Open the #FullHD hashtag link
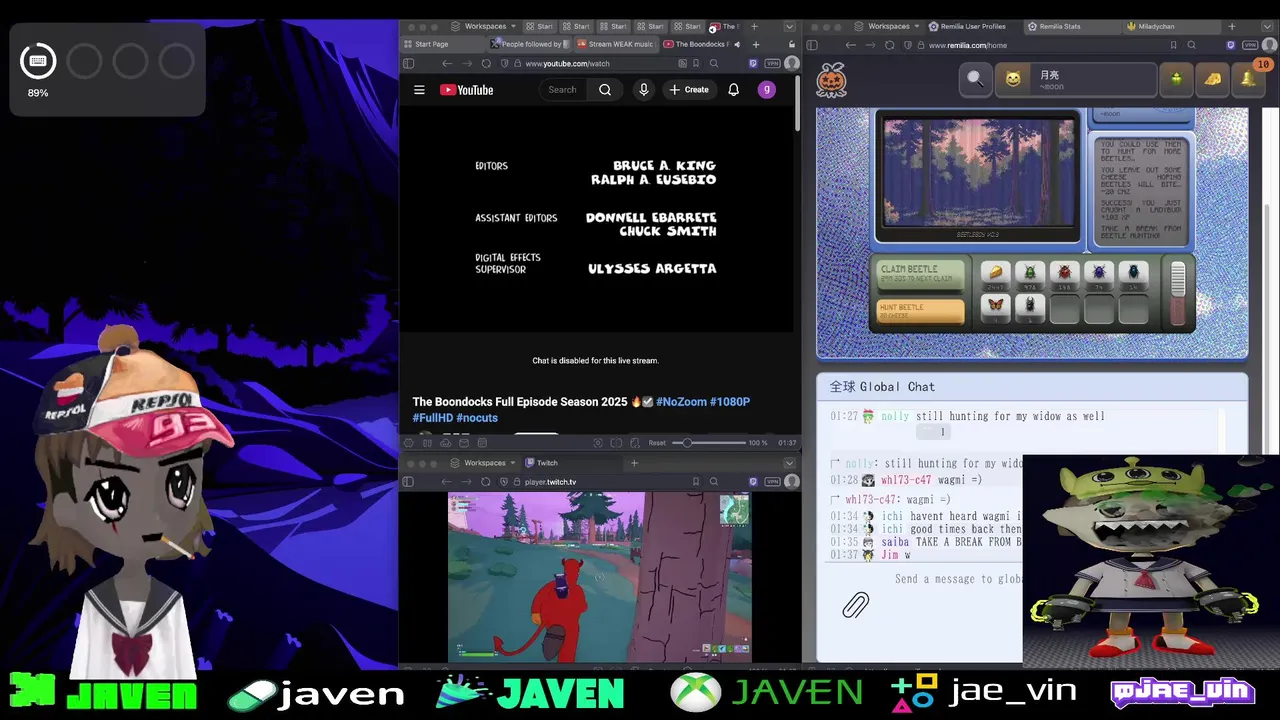 pos(432,418)
